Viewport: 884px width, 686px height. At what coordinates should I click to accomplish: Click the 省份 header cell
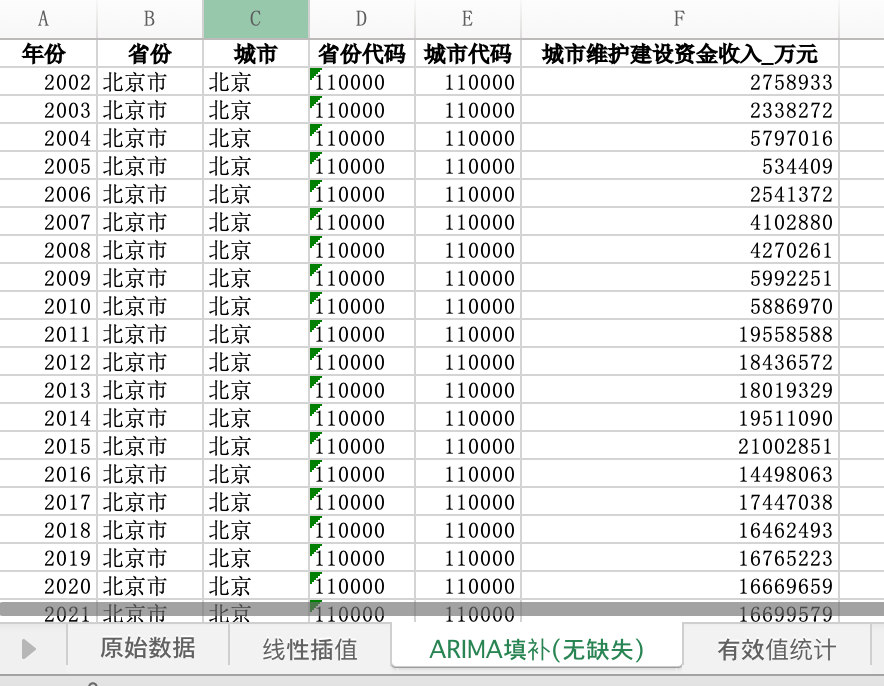click(150, 54)
